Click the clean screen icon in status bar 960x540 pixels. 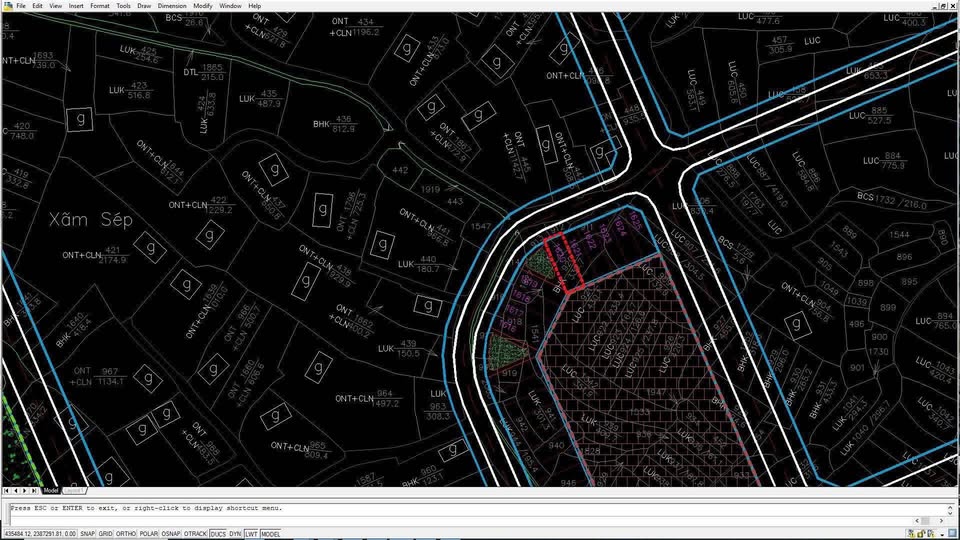pos(951,534)
